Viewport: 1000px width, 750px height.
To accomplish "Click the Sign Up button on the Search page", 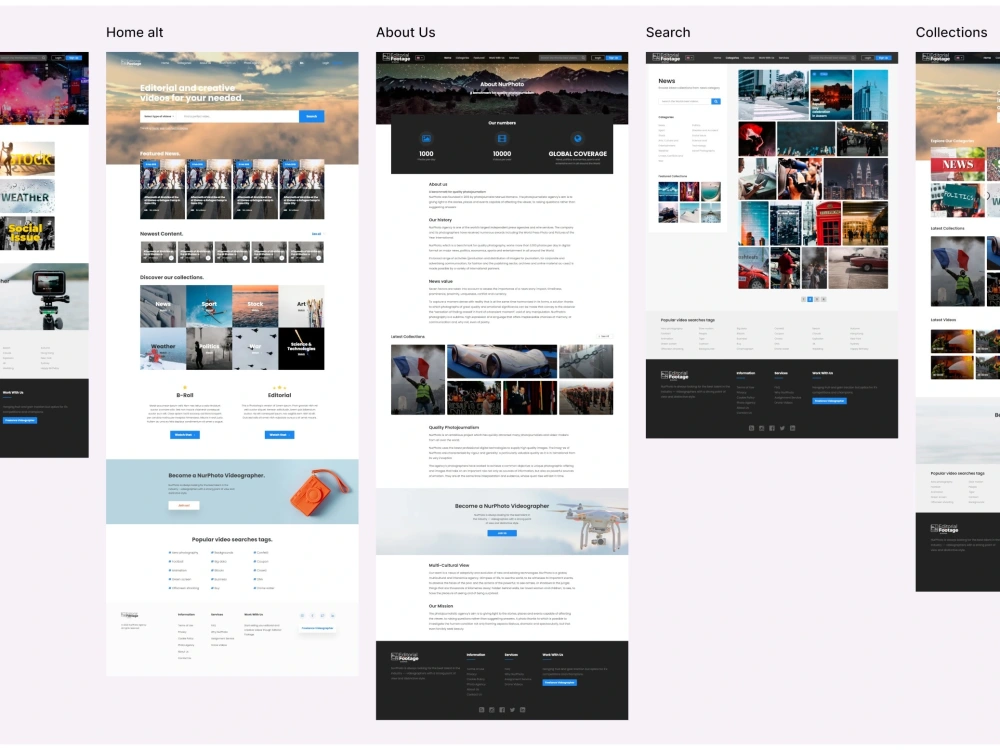I will 883,58.
